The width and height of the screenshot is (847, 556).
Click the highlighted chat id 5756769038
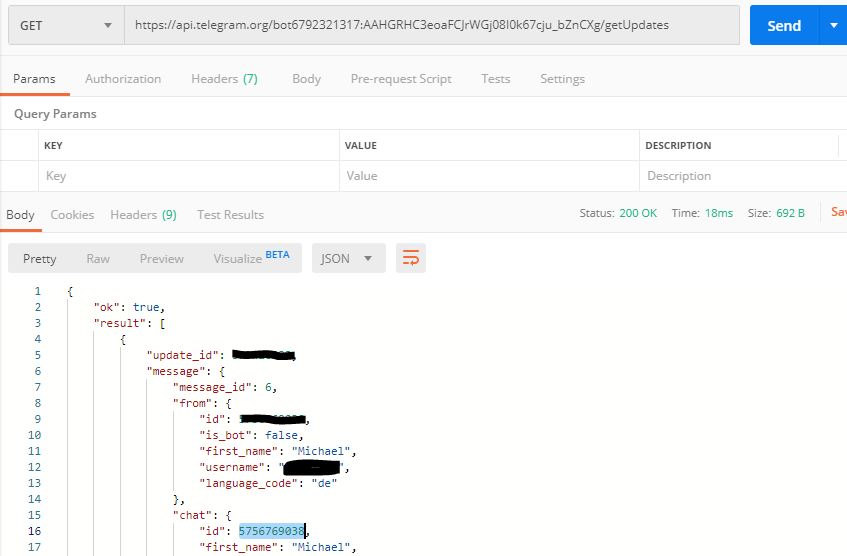[272, 531]
